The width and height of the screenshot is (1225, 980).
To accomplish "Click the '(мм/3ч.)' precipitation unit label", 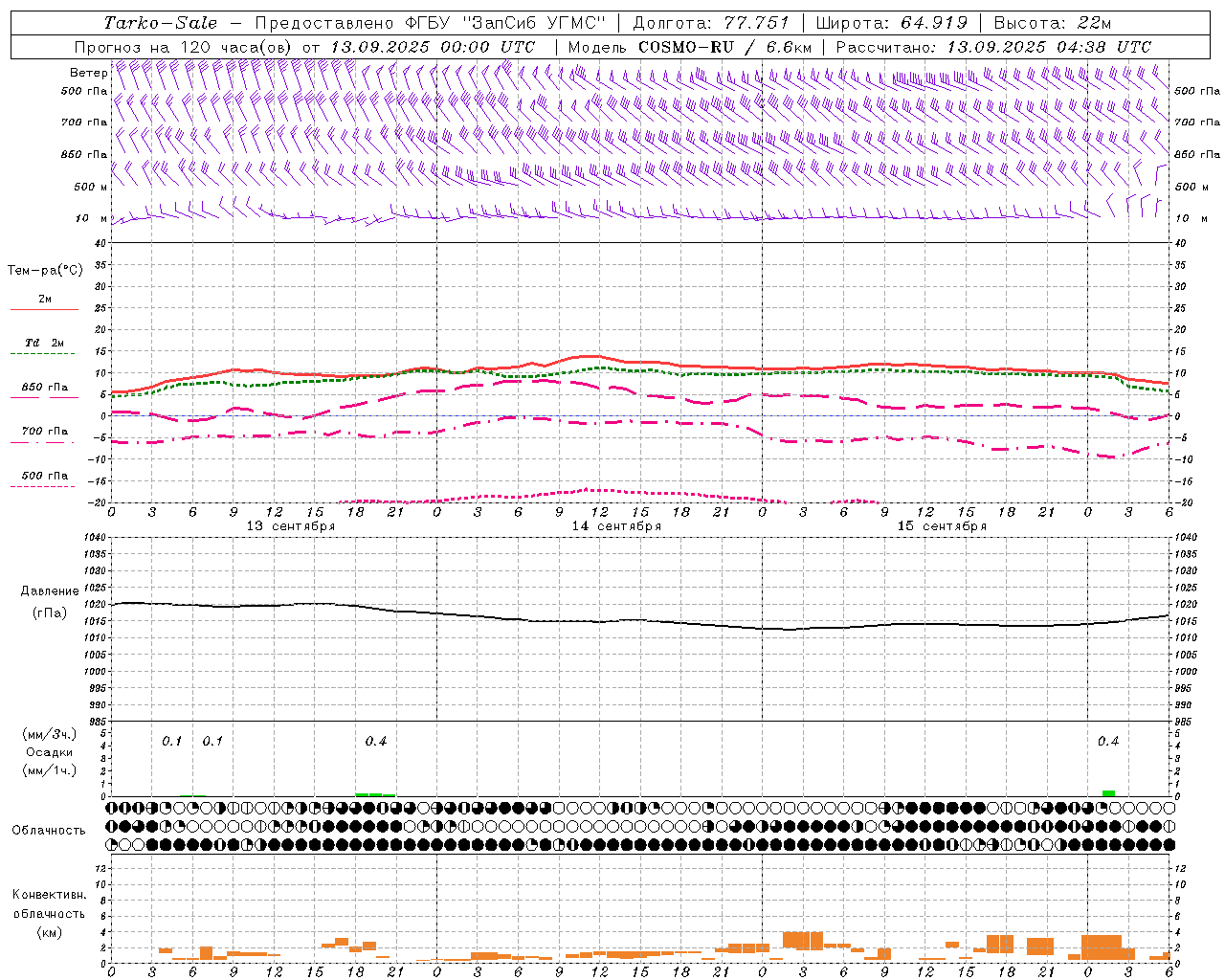I will [x=49, y=734].
